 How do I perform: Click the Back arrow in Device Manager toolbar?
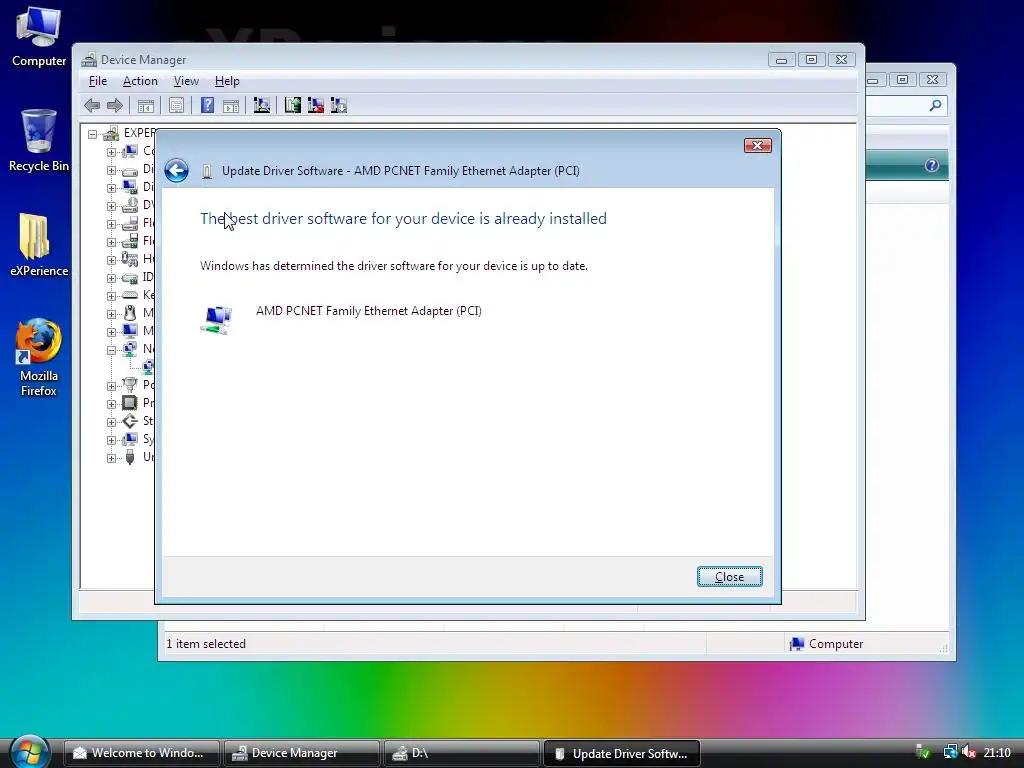click(92, 105)
